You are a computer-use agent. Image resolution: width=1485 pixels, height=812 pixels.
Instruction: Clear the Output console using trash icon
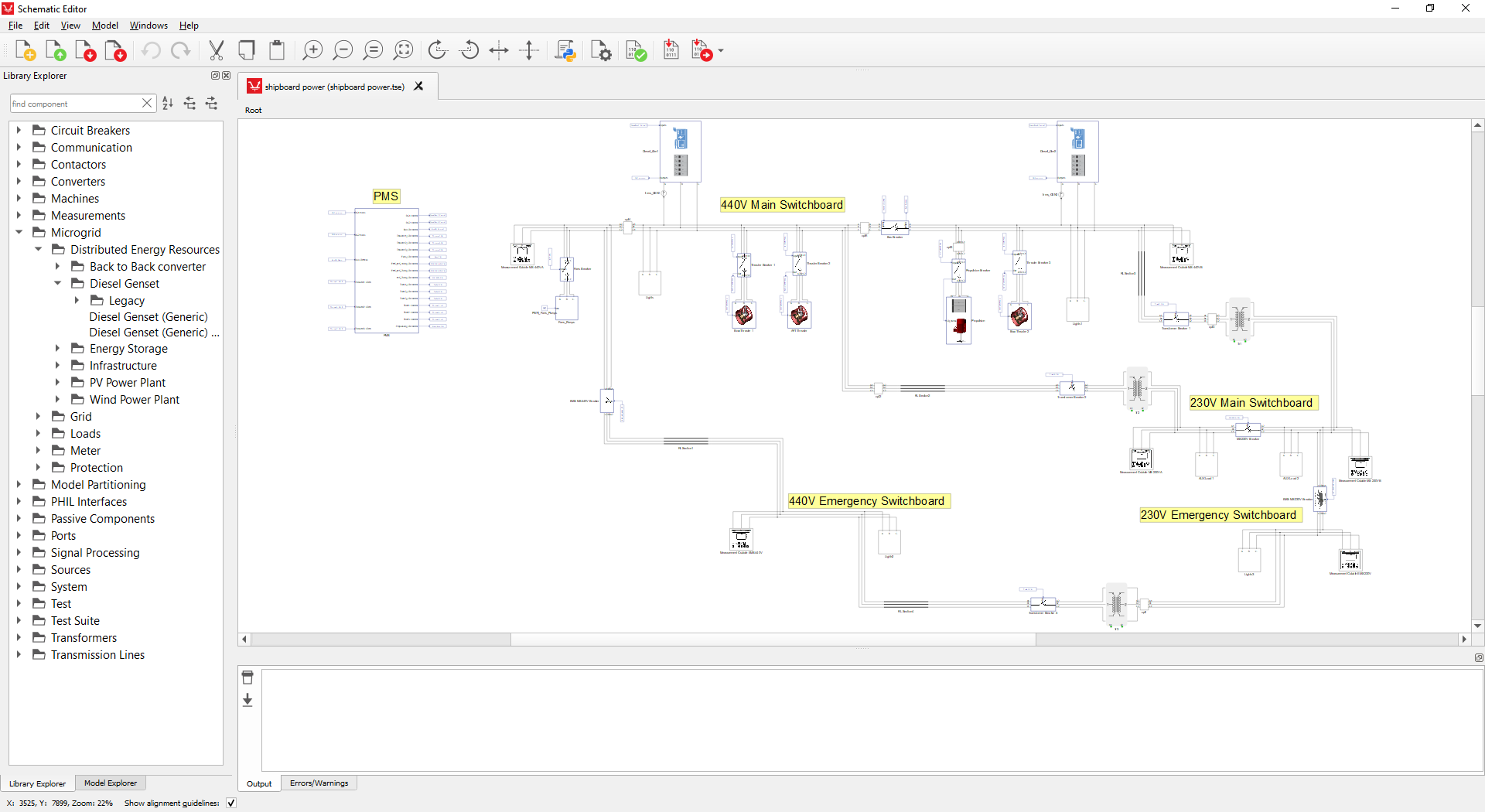pyautogui.click(x=247, y=677)
